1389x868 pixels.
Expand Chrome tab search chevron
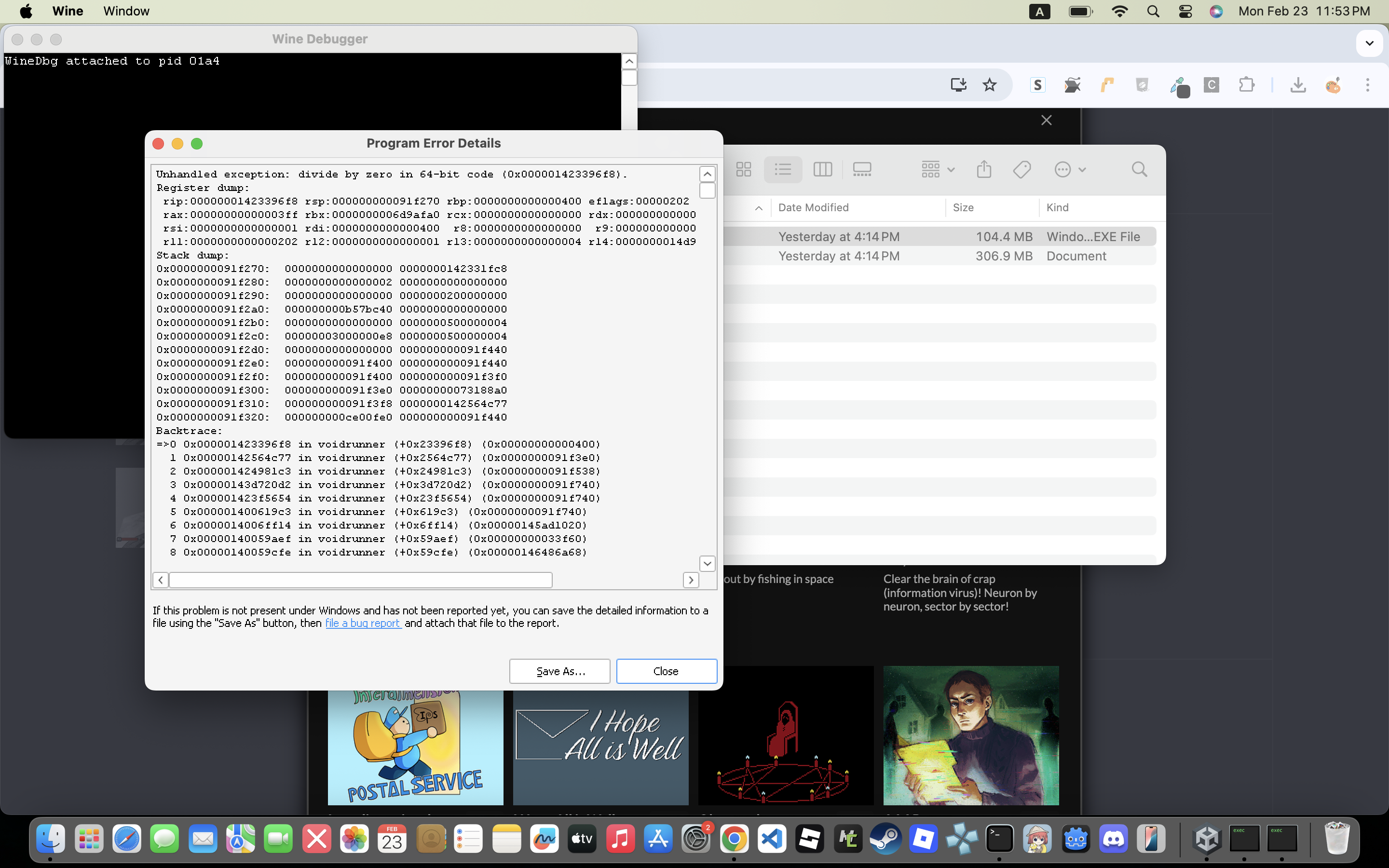1370,43
